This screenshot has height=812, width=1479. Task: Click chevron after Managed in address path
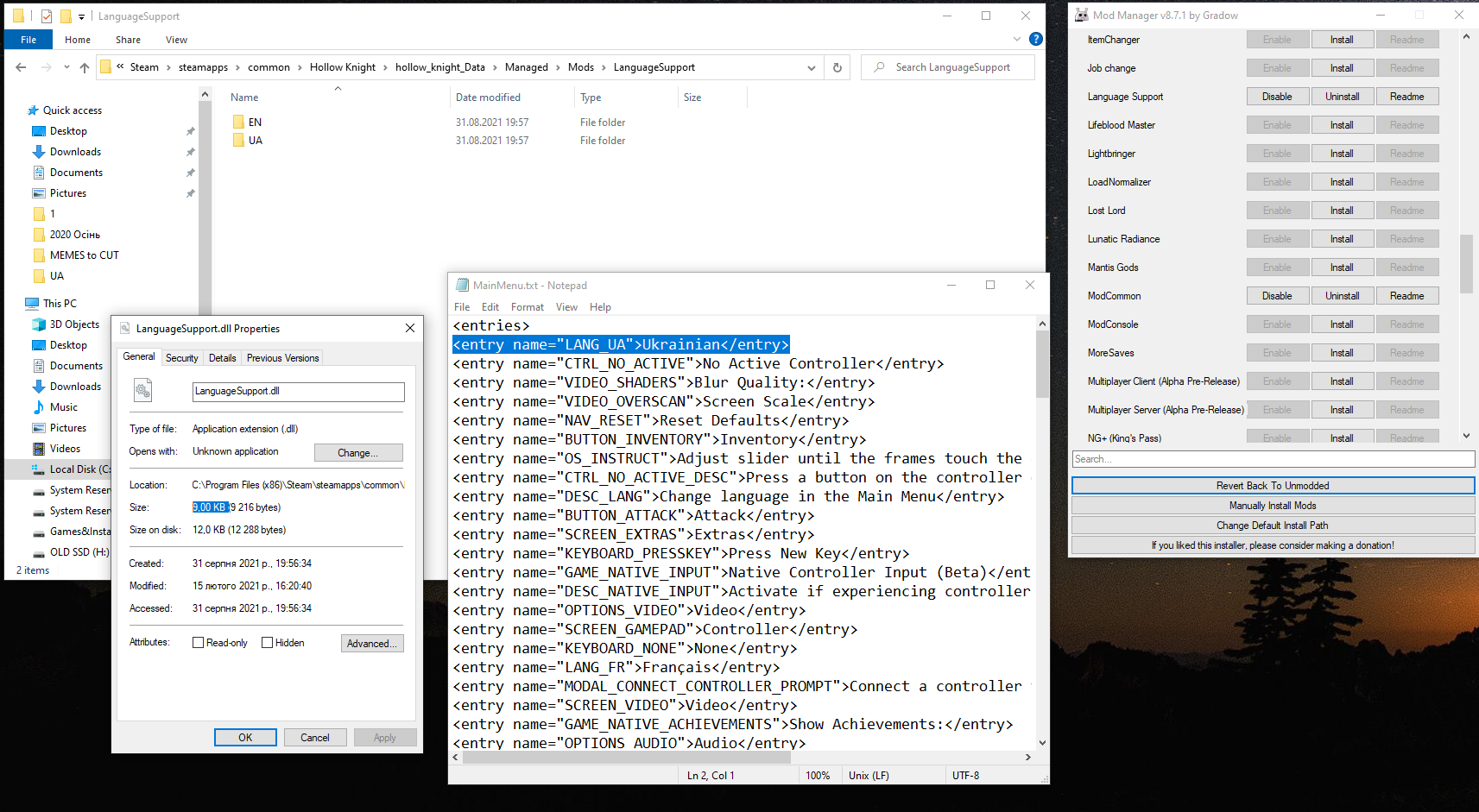pos(558,67)
